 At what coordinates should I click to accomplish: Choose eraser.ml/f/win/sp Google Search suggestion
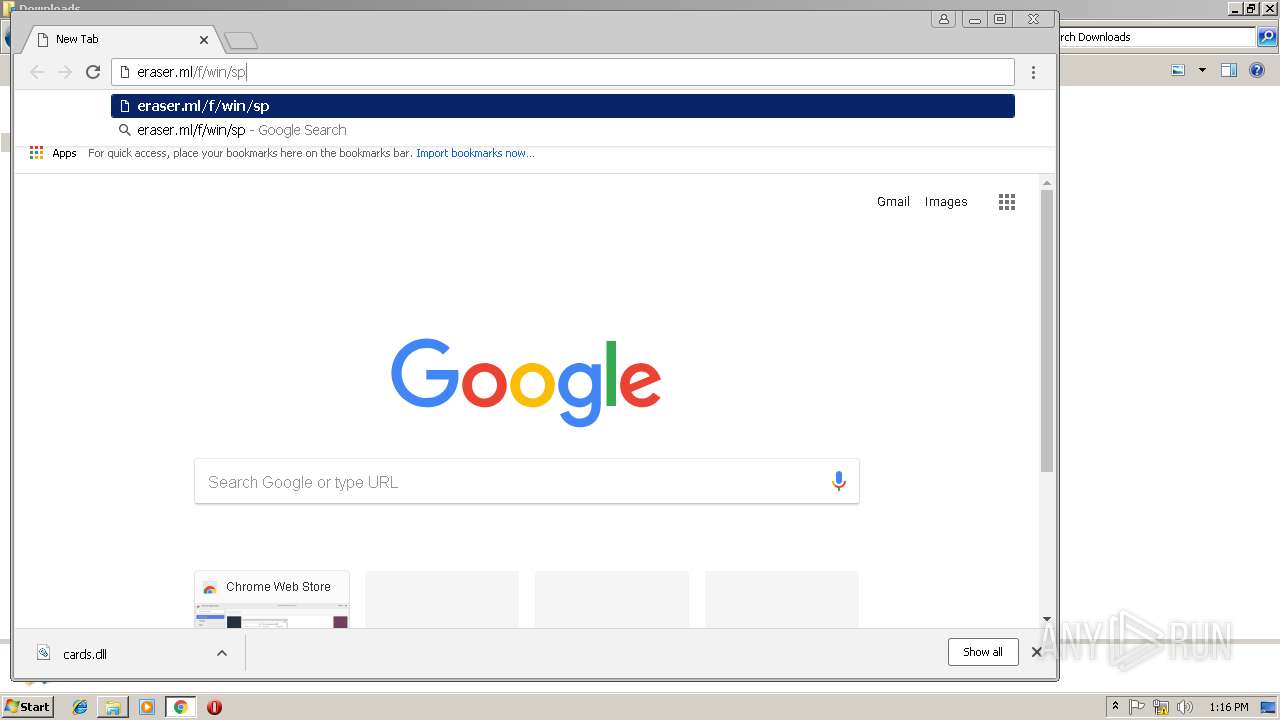click(563, 130)
